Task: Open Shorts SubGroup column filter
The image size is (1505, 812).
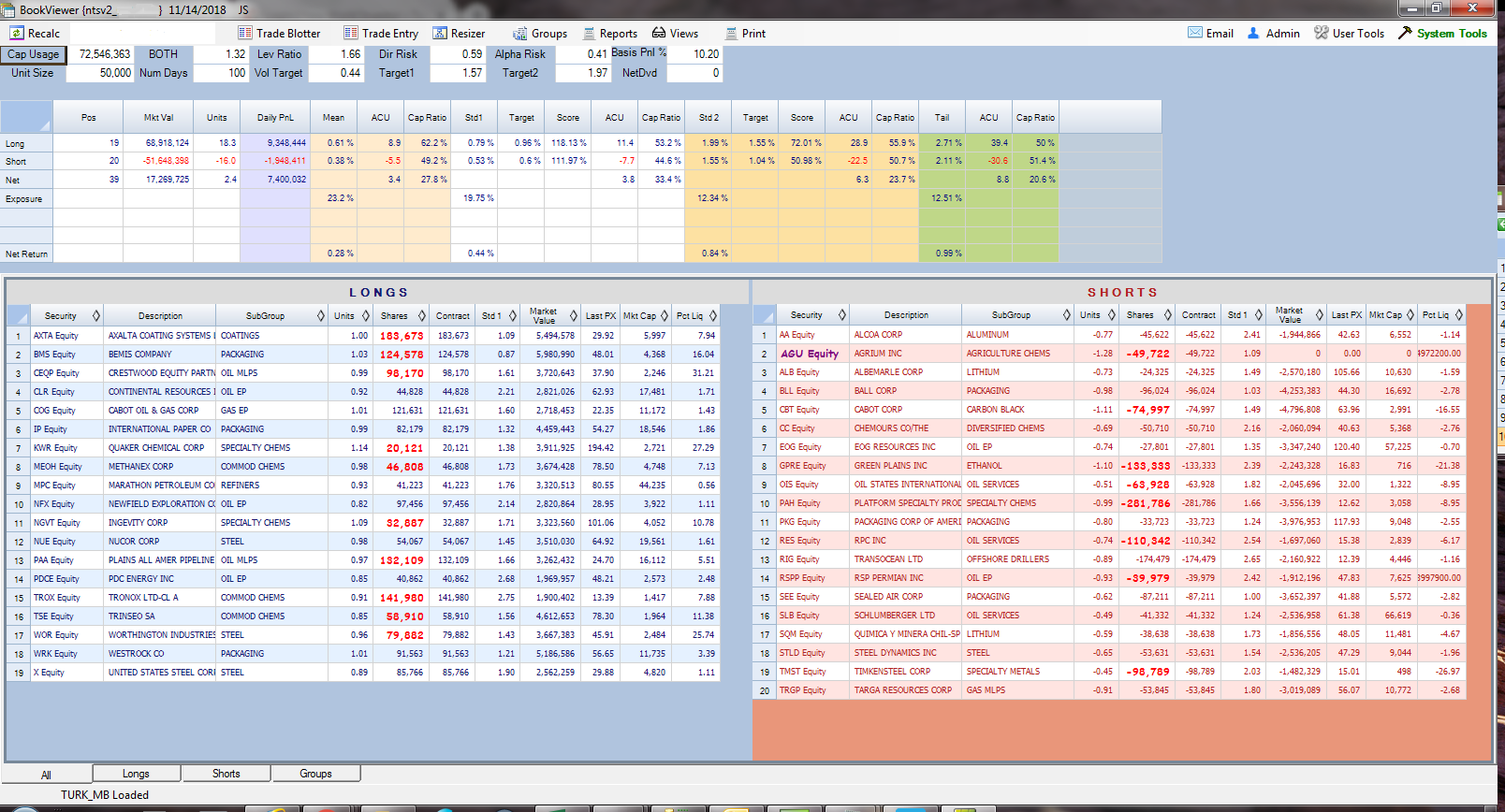Action: click(1067, 315)
